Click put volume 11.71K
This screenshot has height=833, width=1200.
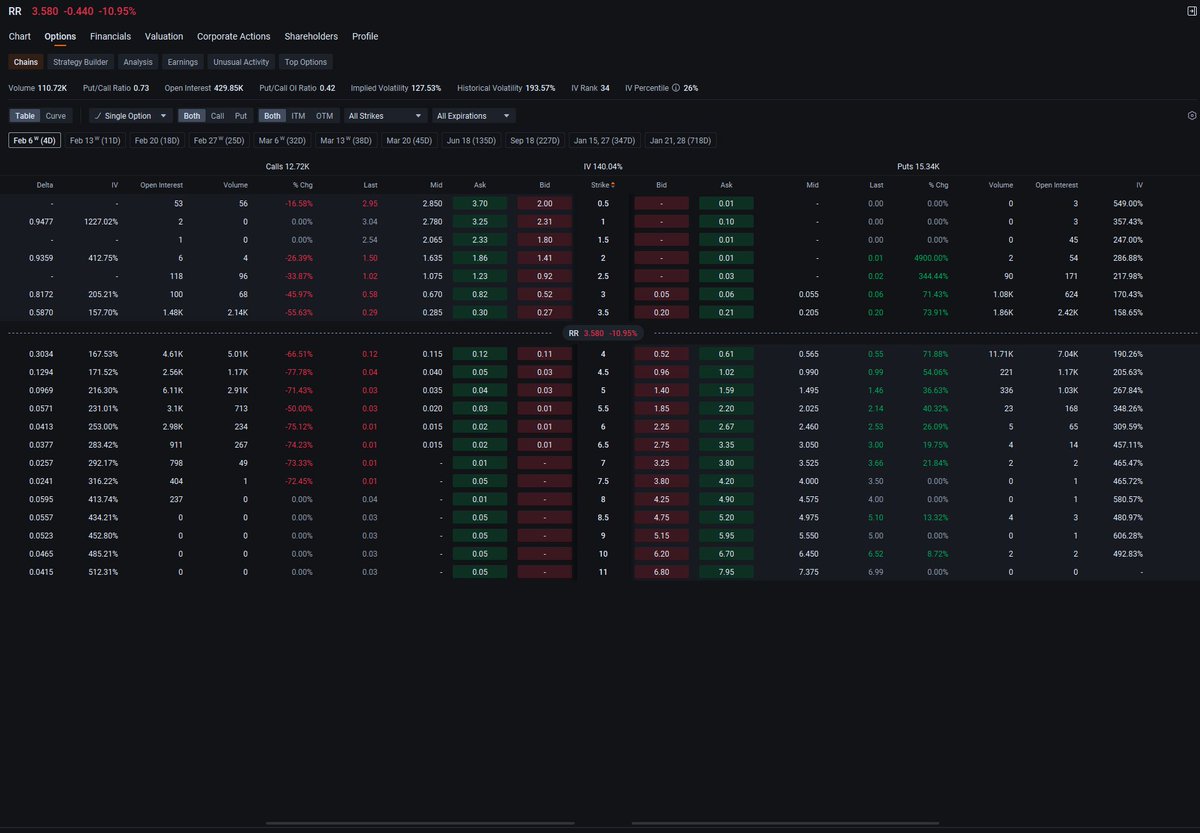pos(1000,354)
